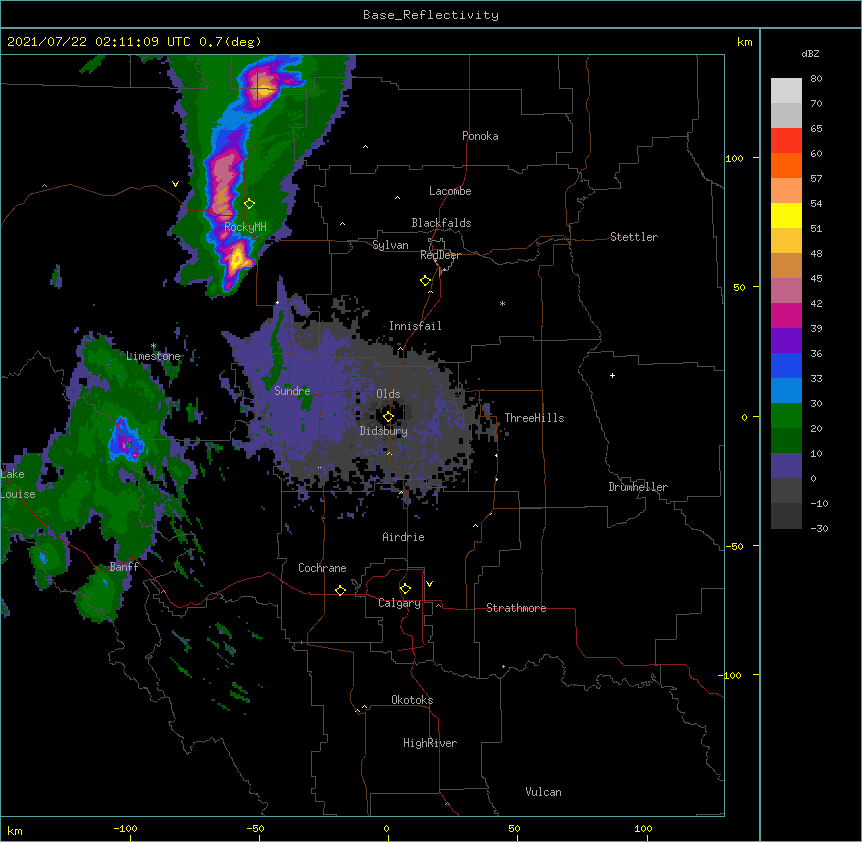Viewport: 862px width, 842px height.
Task: Select the Strathmore label
Action: click(x=516, y=608)
